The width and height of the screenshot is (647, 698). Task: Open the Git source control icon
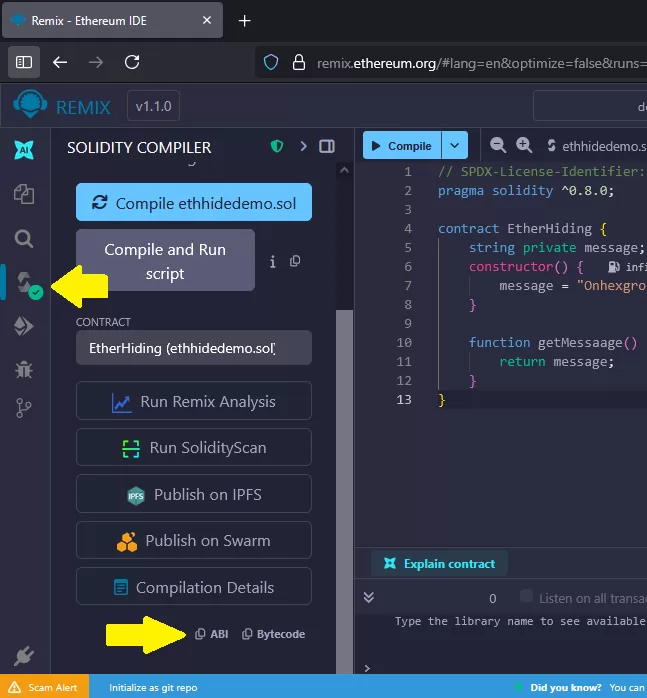pos(23,408)
